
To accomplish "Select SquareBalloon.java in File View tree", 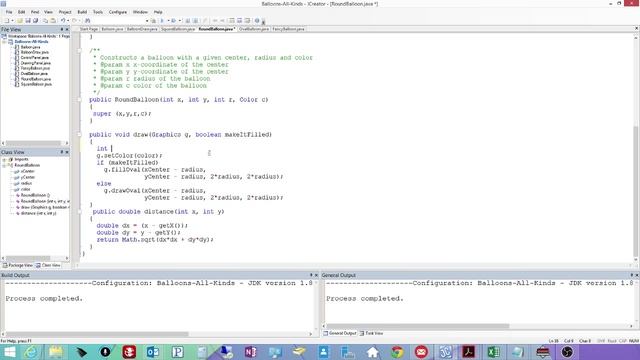I will pos(36,84).
